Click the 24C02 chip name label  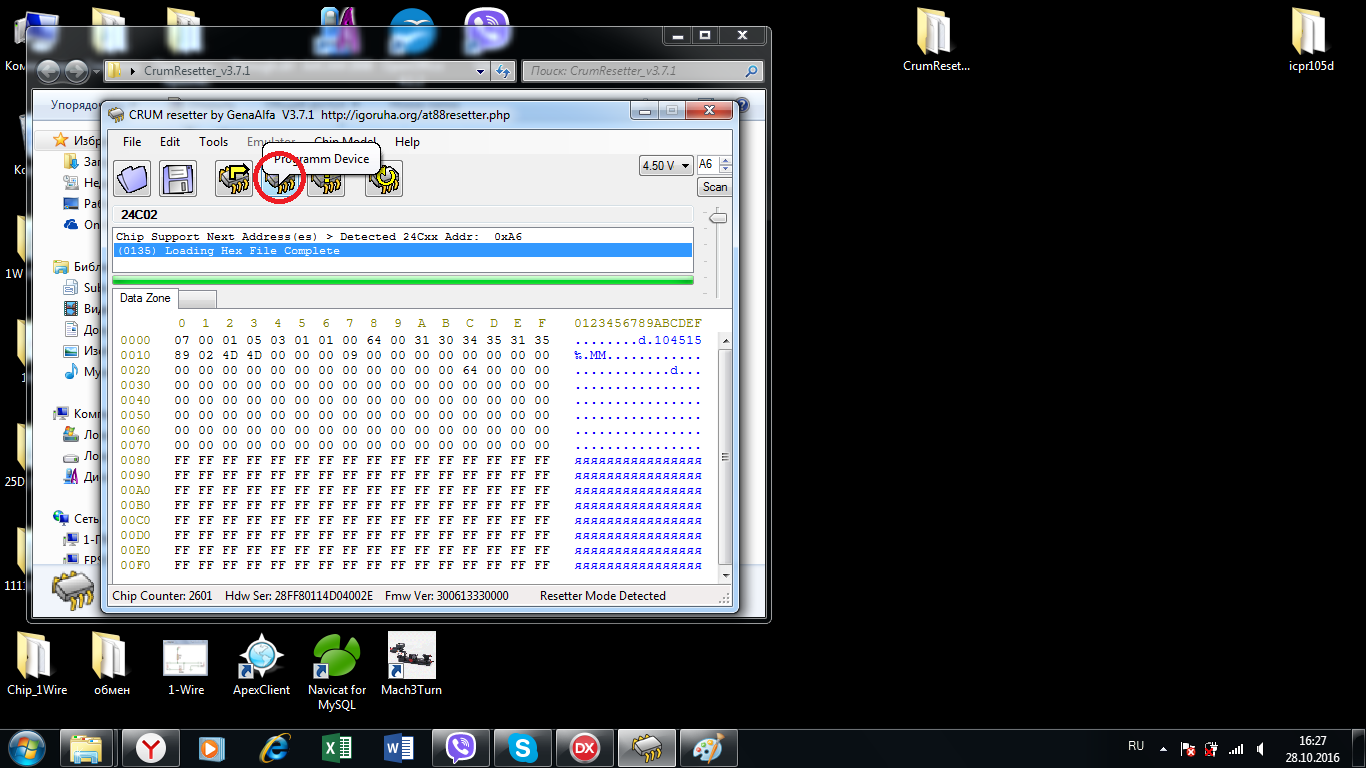click(139, 215)
